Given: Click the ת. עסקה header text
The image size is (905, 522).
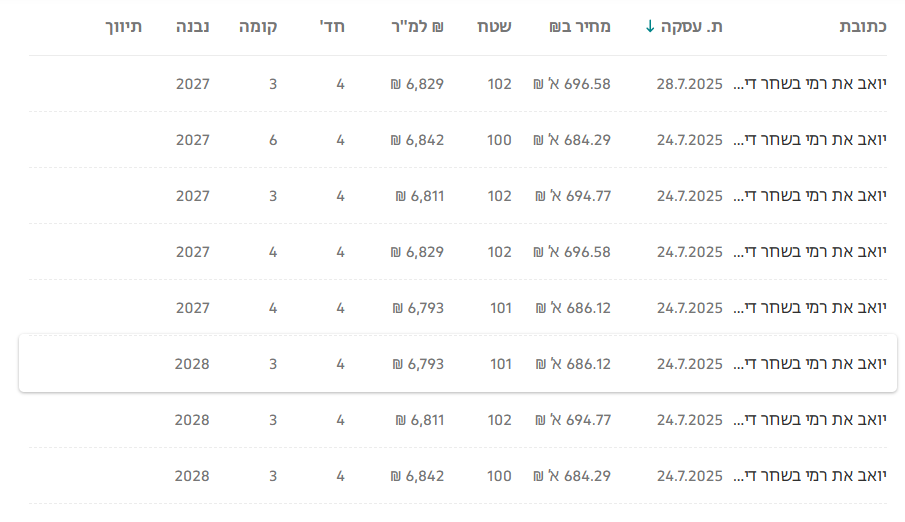Looking at the screenshot, I should click(x=692, y=27).
